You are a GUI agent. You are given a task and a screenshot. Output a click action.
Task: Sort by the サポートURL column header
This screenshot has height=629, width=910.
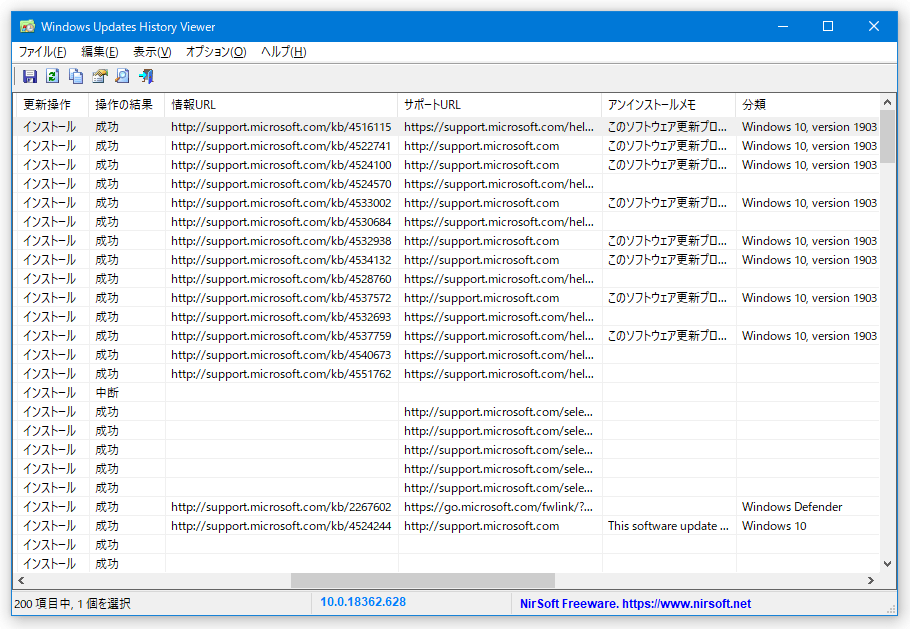[500, 105]
